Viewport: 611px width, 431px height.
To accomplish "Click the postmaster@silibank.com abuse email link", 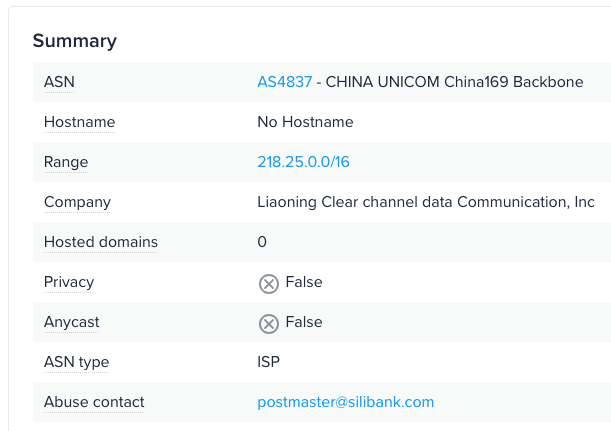I will 345,402.
